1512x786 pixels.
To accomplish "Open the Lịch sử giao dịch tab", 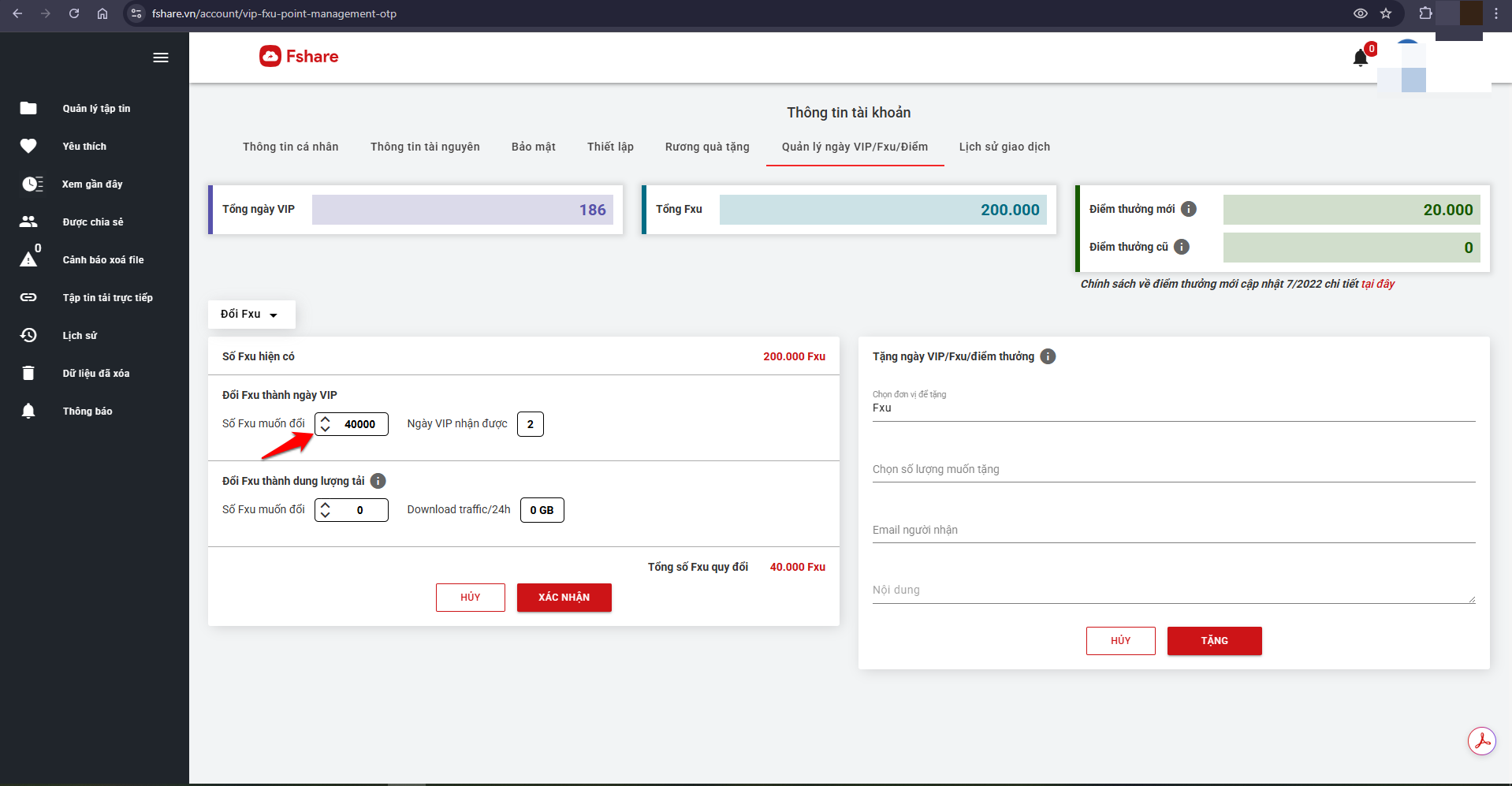I will point(1004,147).
